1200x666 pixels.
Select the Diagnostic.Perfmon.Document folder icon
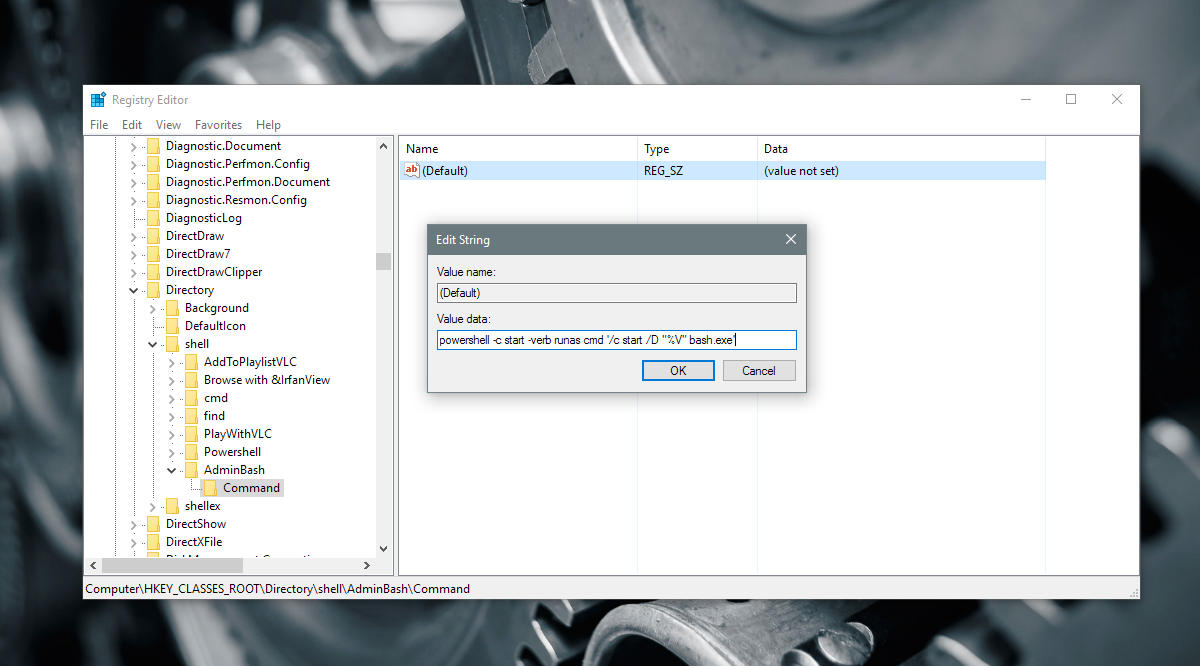(x=153, y=182)
